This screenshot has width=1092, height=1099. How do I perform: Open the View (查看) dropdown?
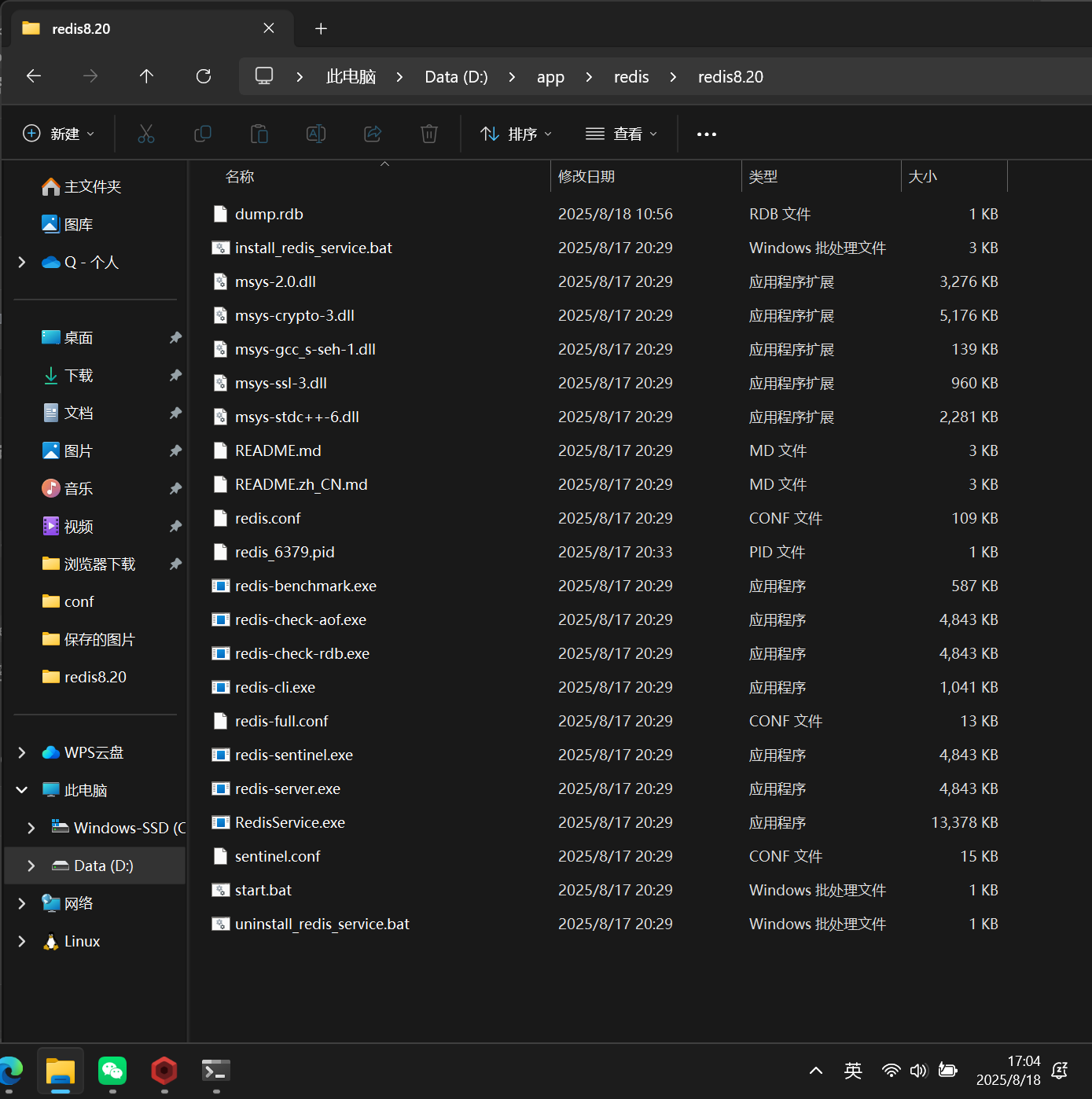[621, 134]
